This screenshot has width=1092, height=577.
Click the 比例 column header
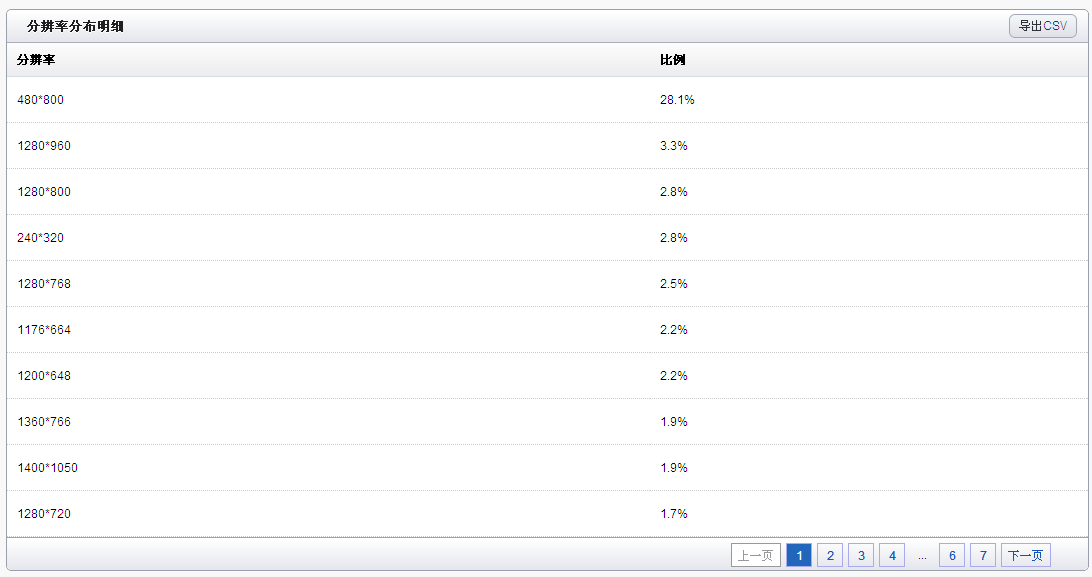coord(673,60)
